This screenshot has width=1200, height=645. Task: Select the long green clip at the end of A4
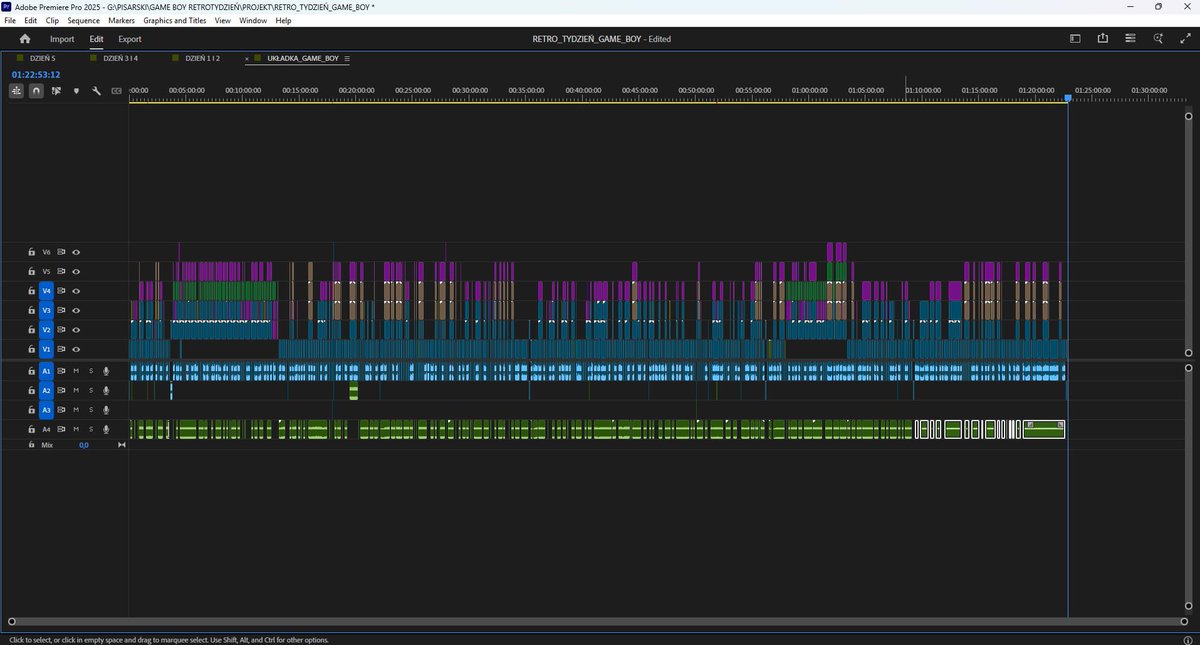[1043, 429]
